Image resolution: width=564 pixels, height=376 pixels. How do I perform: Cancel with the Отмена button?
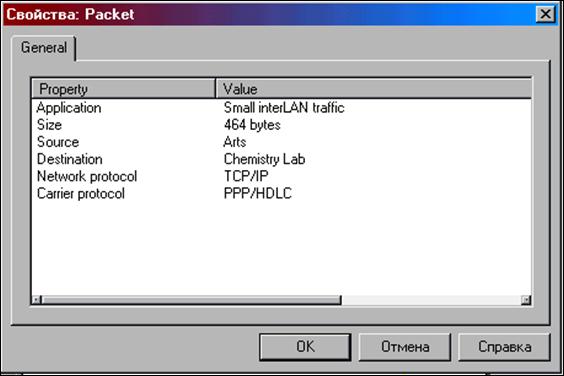[x=405, y=347]
